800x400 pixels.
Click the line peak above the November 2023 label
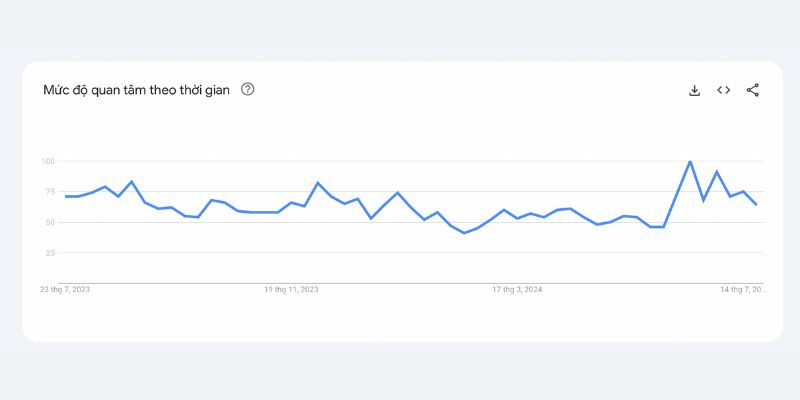pos(317,183)
